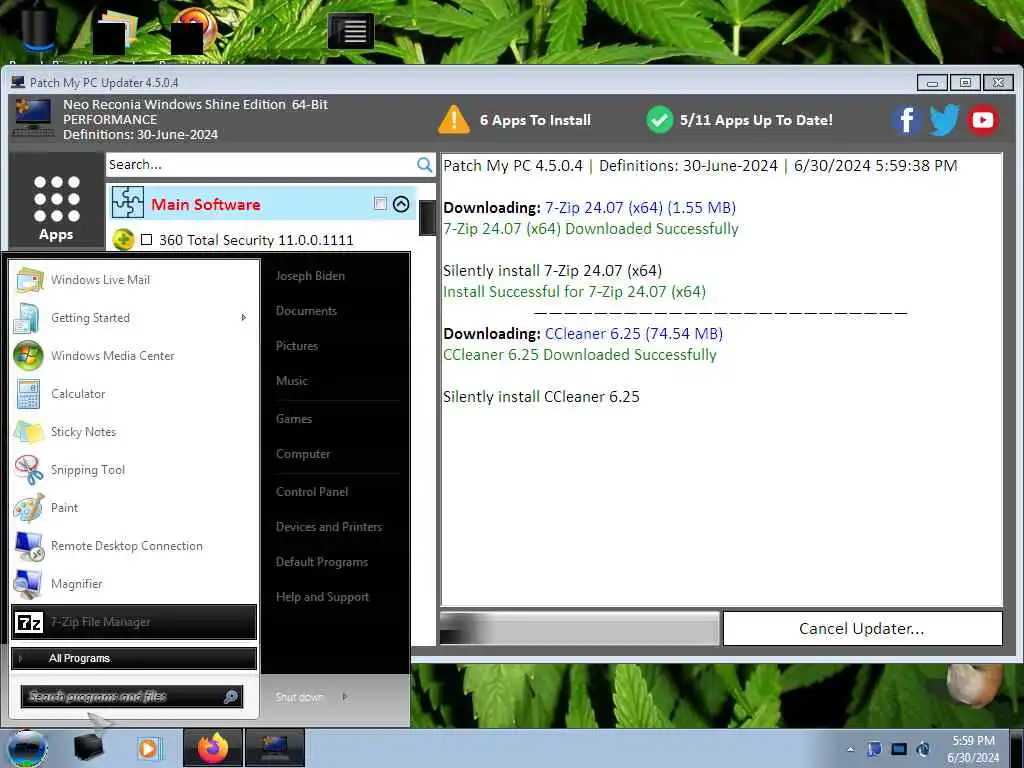This screenshot has width=1024, height=768.
Task: Open Joseph Biden user folder
Action: tap(310, 276)
